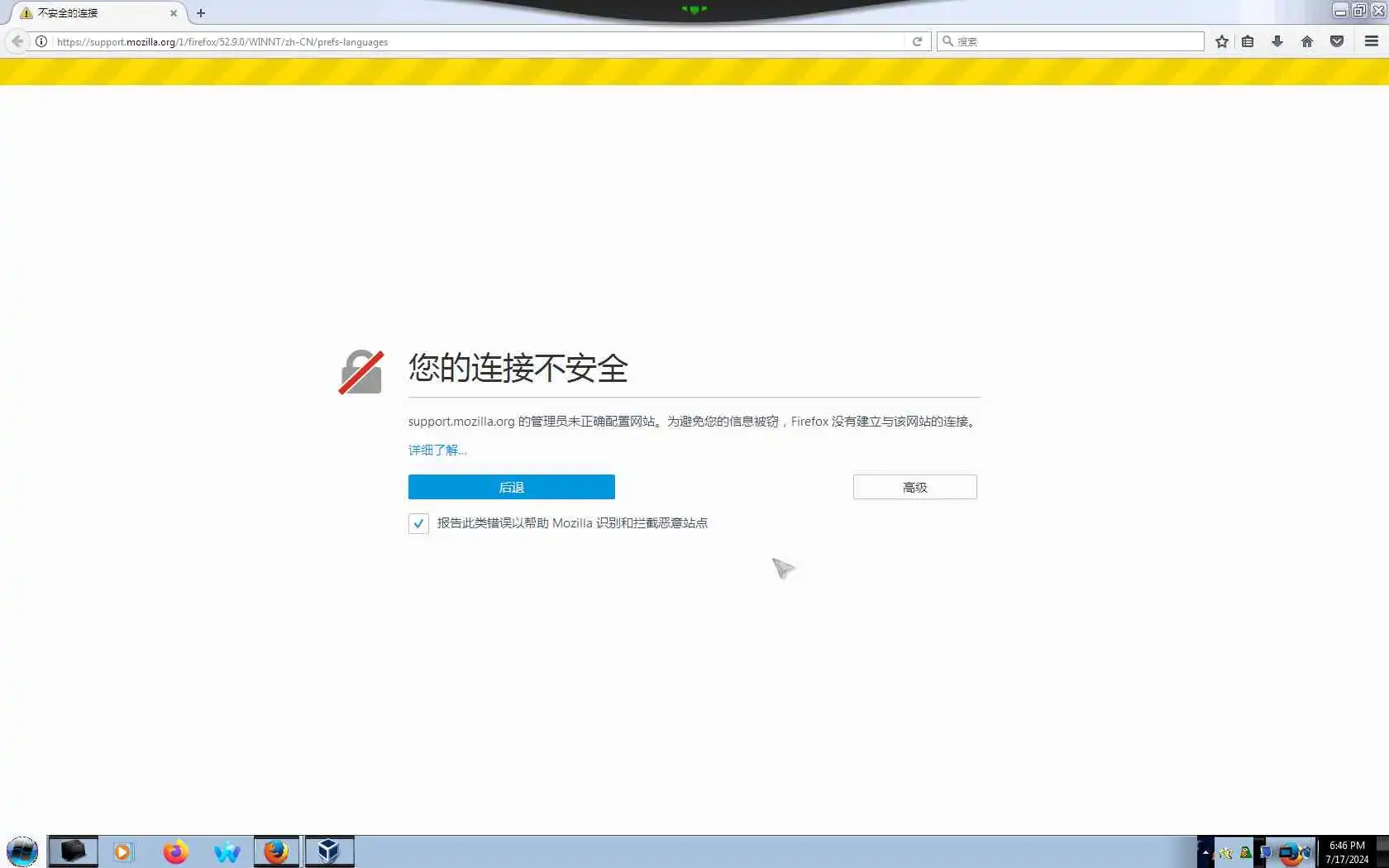This screenshot has height=868, width=1389.
Task: Open the downloads arrow icon
Action: click(x=1277, y=41)
